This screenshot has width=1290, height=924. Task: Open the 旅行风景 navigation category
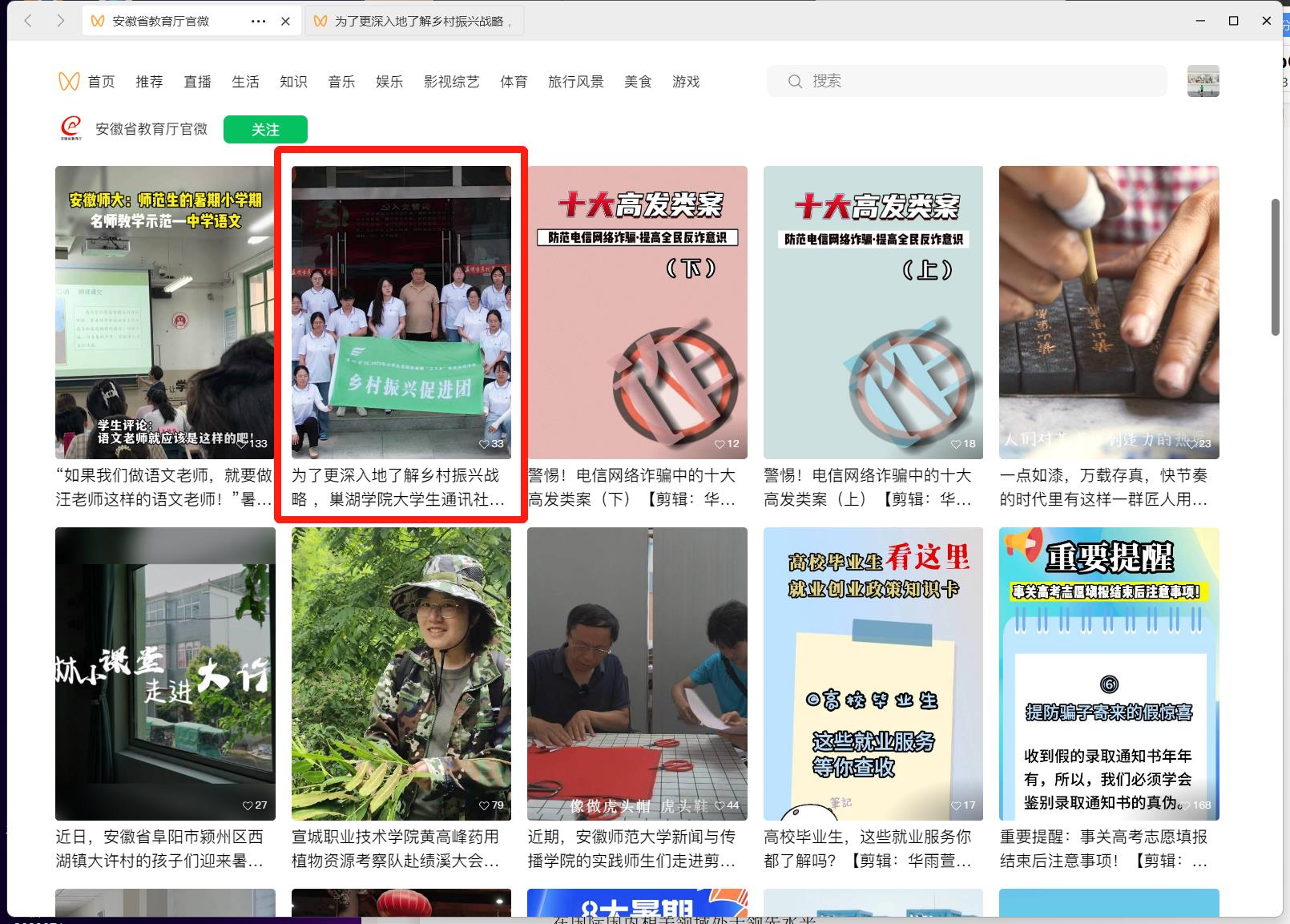pos(575,82)
